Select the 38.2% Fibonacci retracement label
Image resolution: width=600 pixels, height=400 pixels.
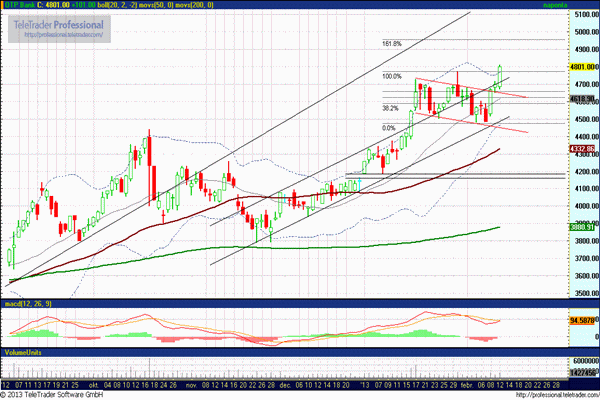[x=391, y=108]
